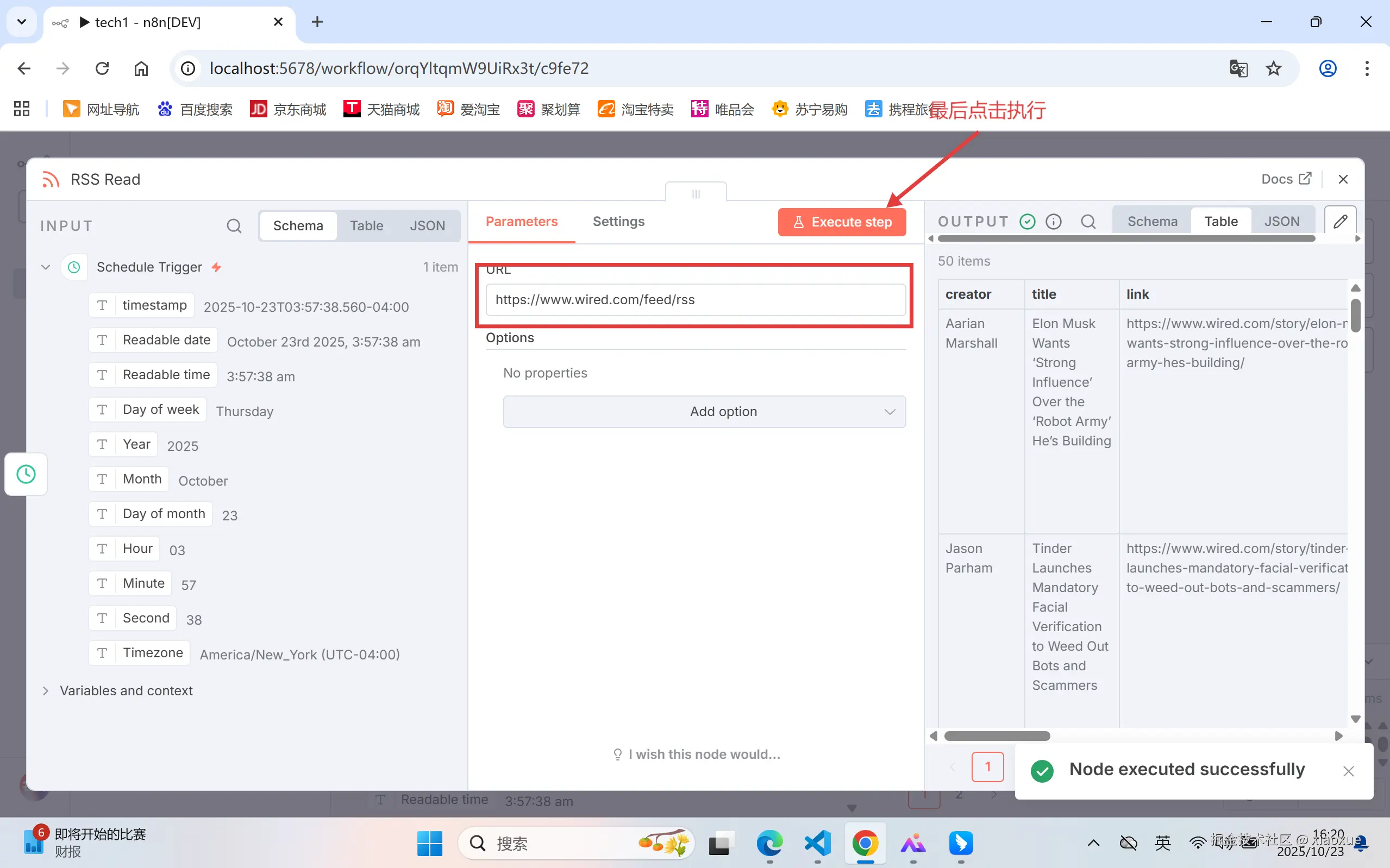Bookmark page with star icon
Image resolution: width=1390 pixels, height=868 pixels.
[x=1274, y=68]
